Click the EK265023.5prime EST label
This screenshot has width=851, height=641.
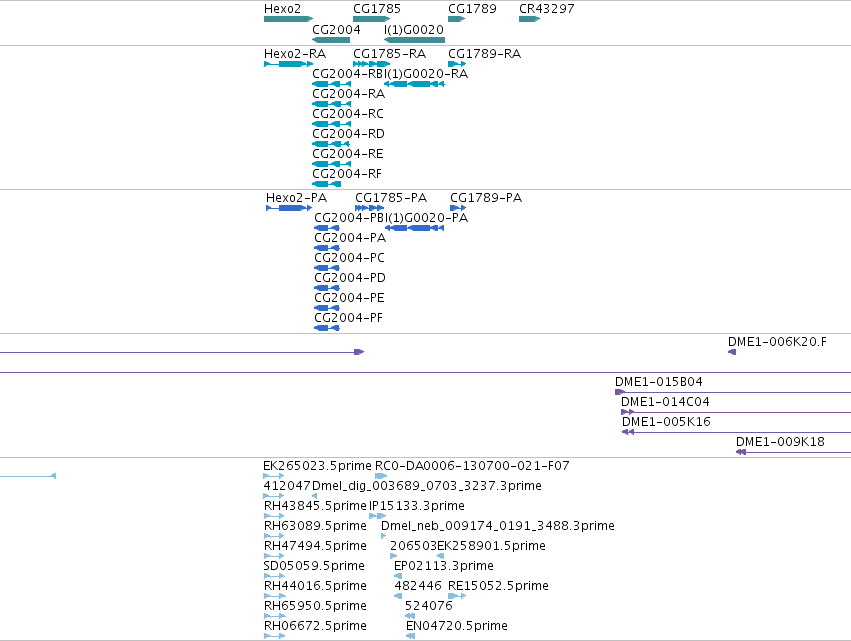pos(317,466)
